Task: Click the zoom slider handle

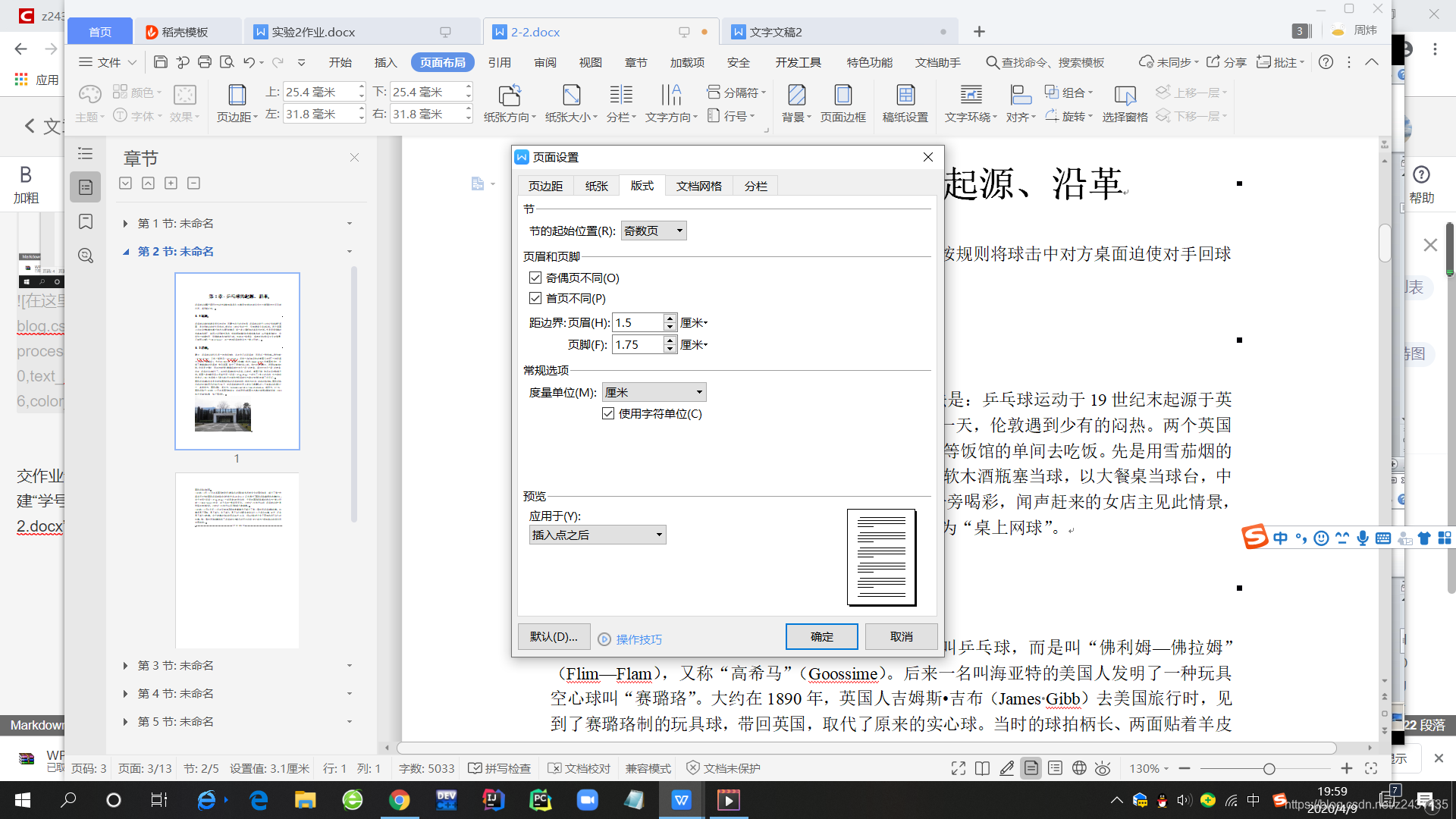Action: point(1269,768)
